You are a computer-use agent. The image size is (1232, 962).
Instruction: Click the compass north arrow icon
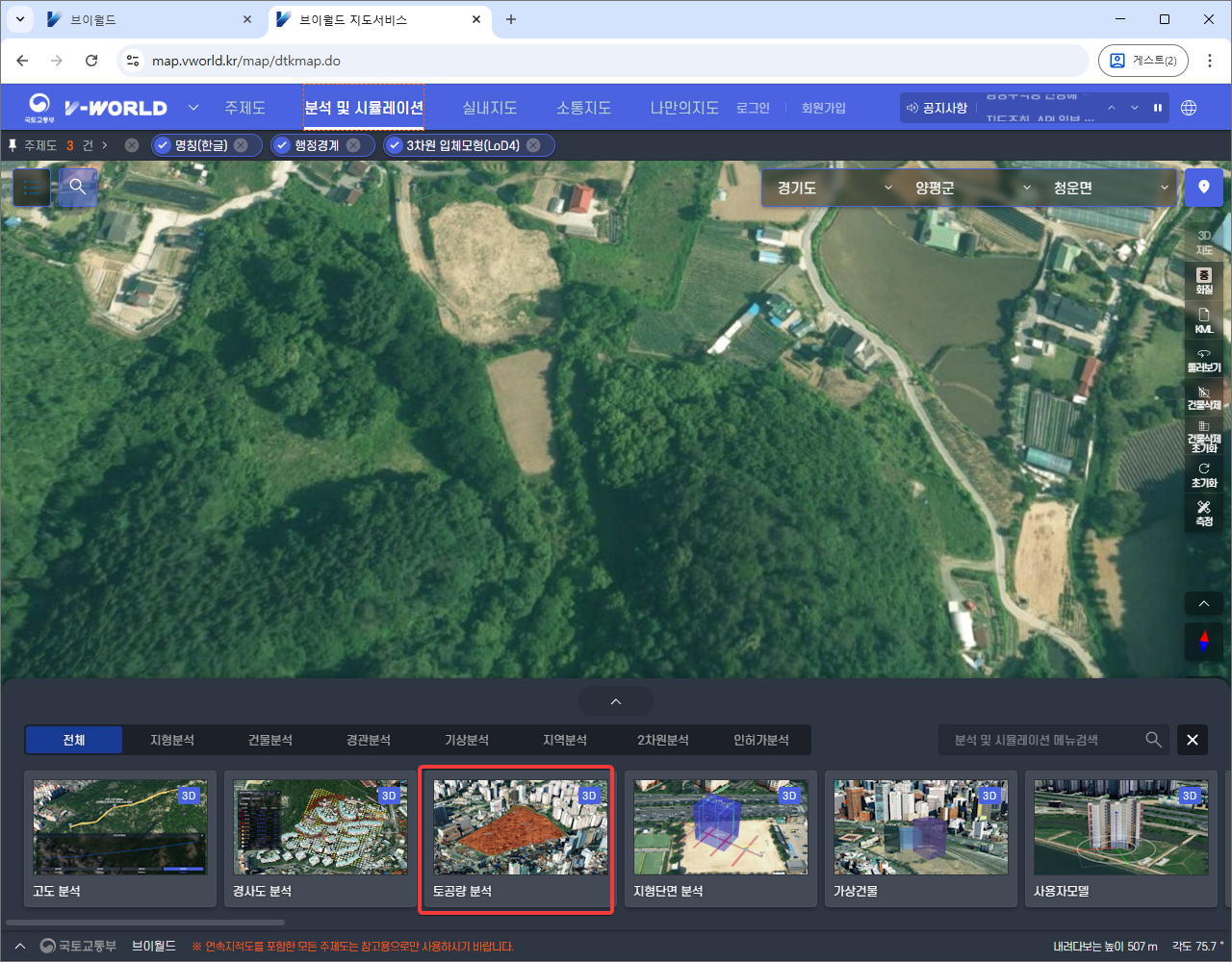click(1203, 641)
